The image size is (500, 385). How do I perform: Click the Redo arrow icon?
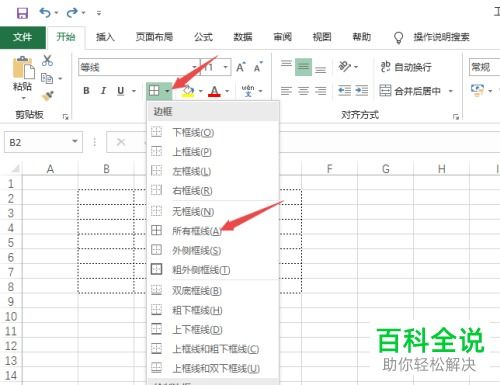tap(71, 13)
